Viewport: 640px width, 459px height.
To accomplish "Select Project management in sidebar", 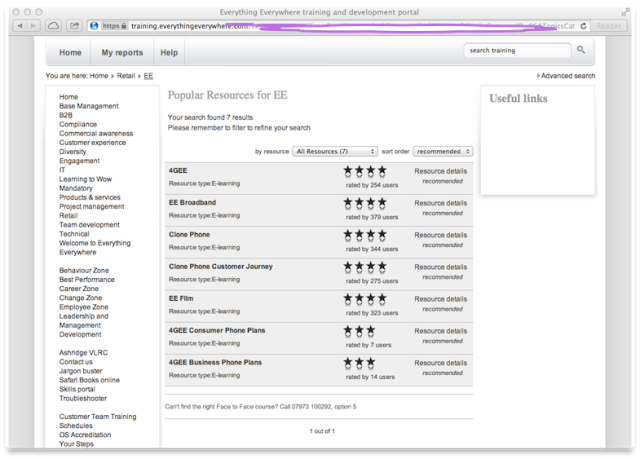I will click(91, 206).
